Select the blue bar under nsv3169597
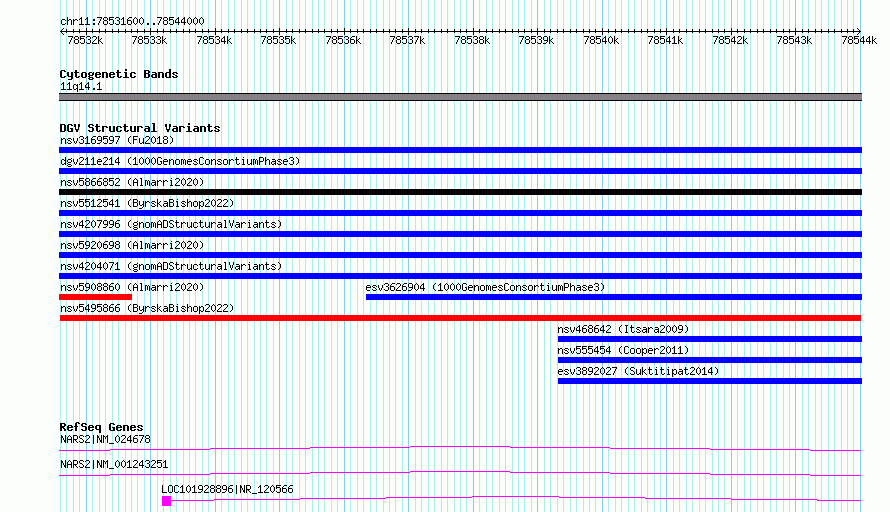The image size is (890, 512). point(460,150)
